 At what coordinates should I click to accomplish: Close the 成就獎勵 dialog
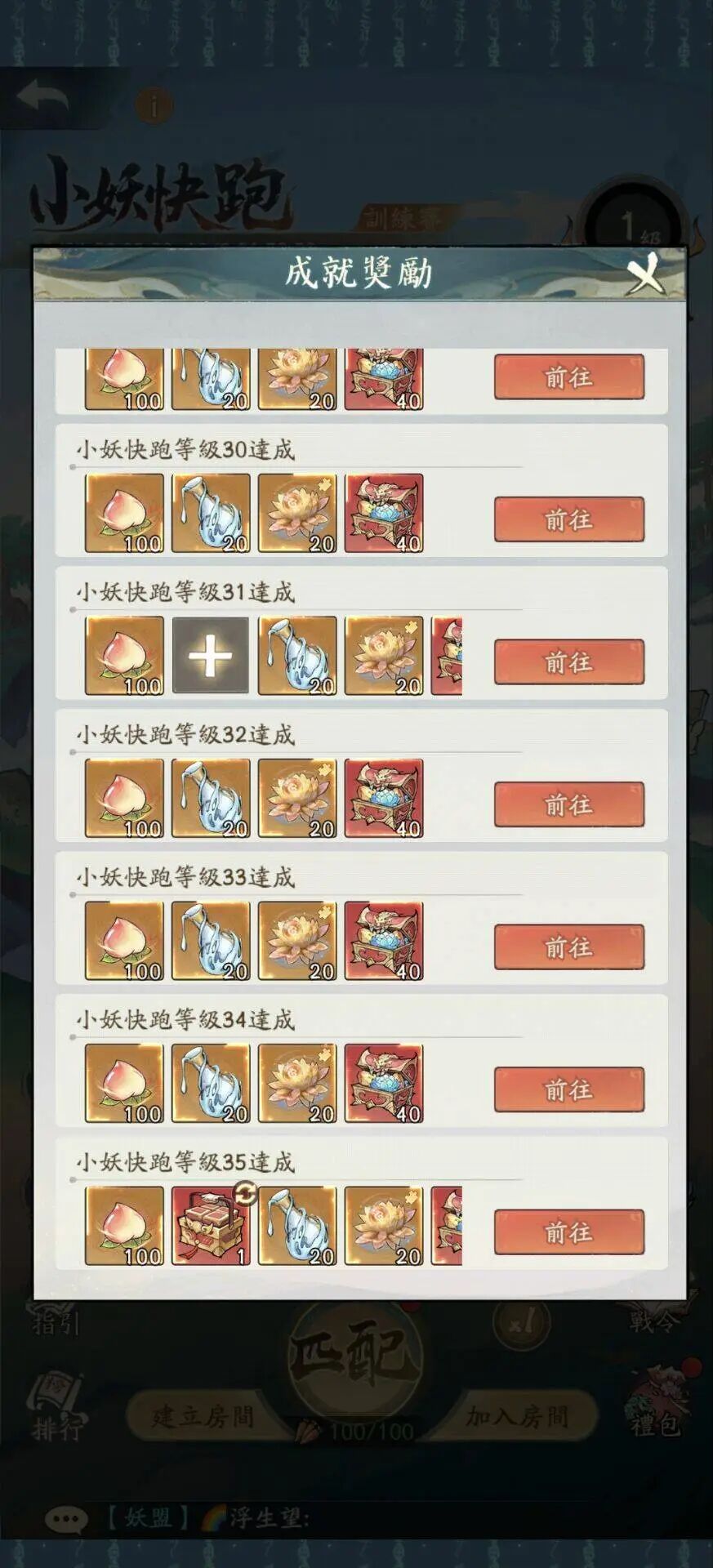click(x=645, y=274)
